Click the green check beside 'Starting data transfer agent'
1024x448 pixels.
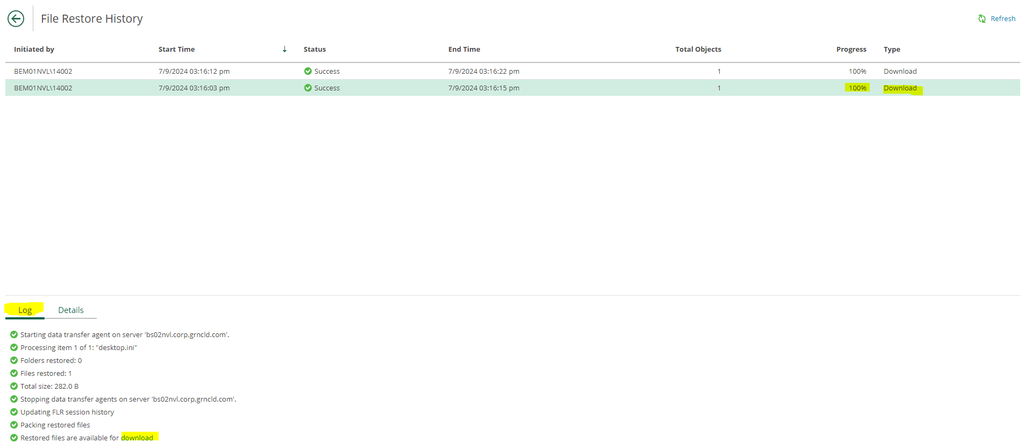[13, 334]
